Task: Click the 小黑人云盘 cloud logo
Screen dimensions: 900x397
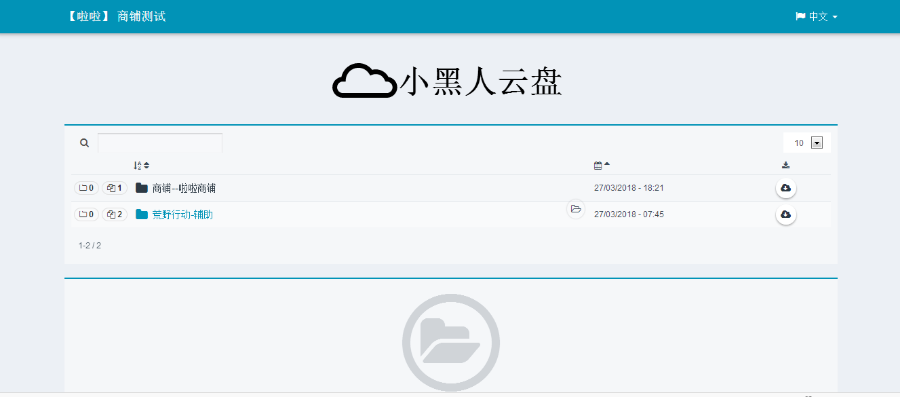Action: pyautogui.click(x=448, y=81)
